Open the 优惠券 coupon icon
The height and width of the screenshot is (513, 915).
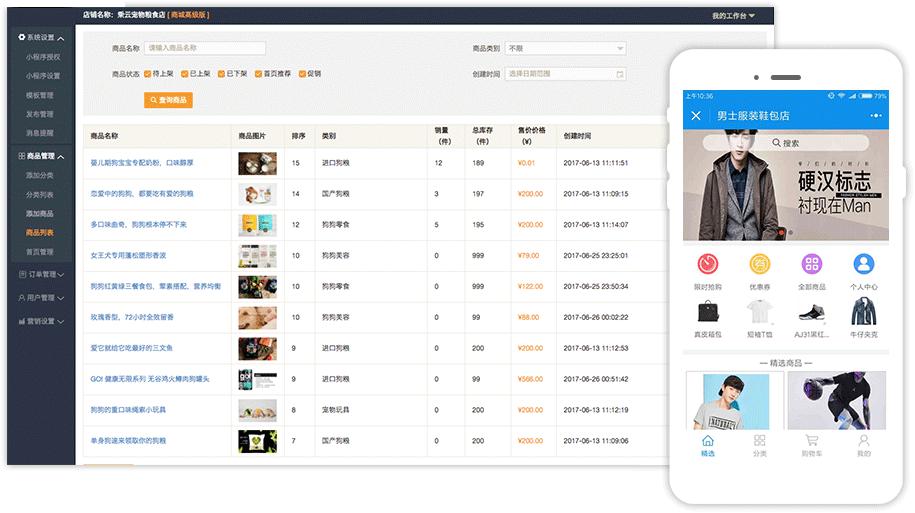pyautogui.click(x=759, y=265)
